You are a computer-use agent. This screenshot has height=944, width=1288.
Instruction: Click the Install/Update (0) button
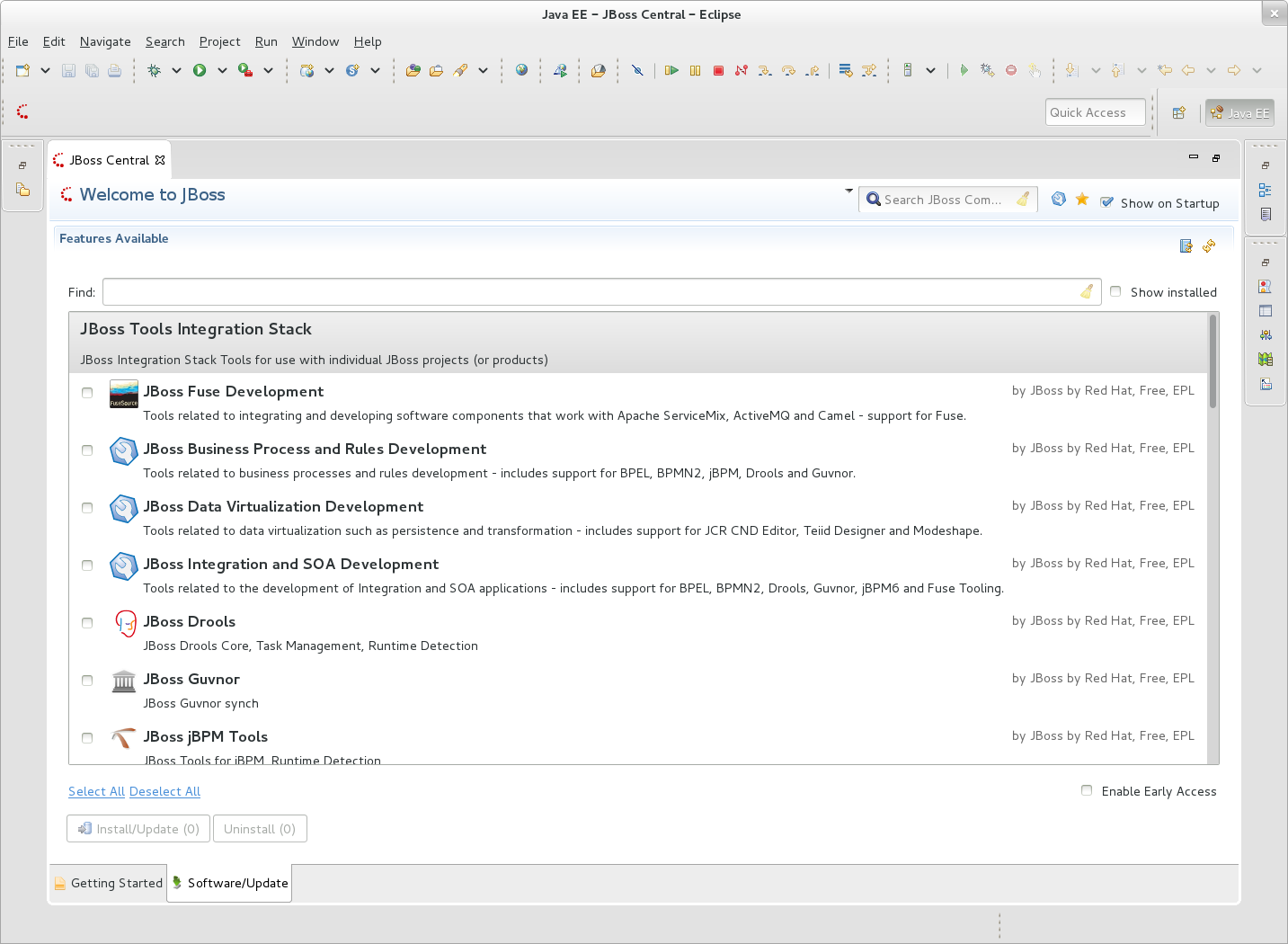138,829
